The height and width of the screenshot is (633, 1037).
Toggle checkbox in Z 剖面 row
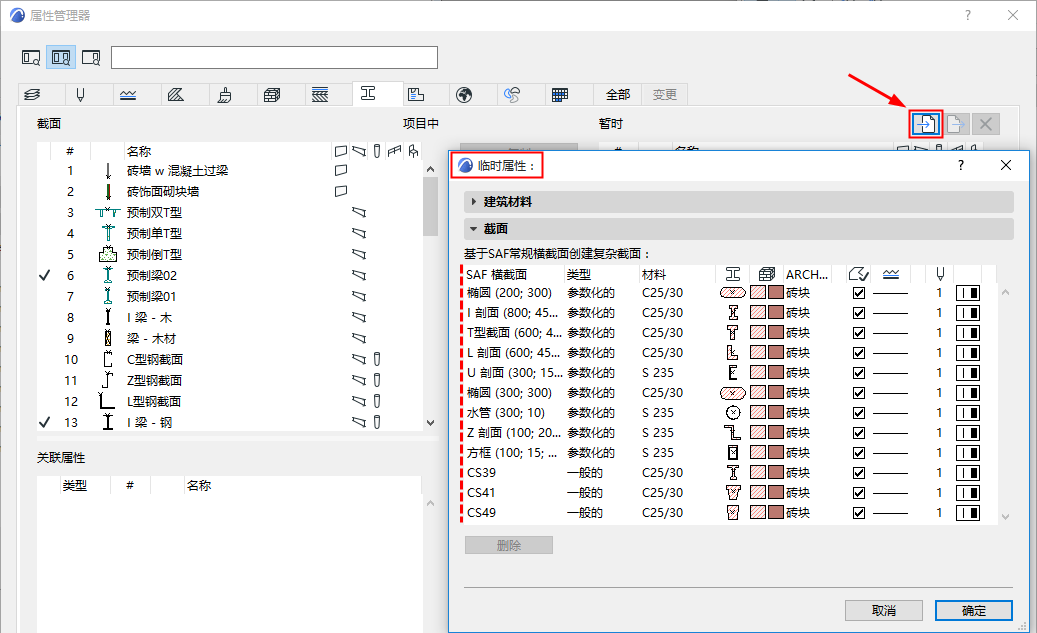click(859, 433)
